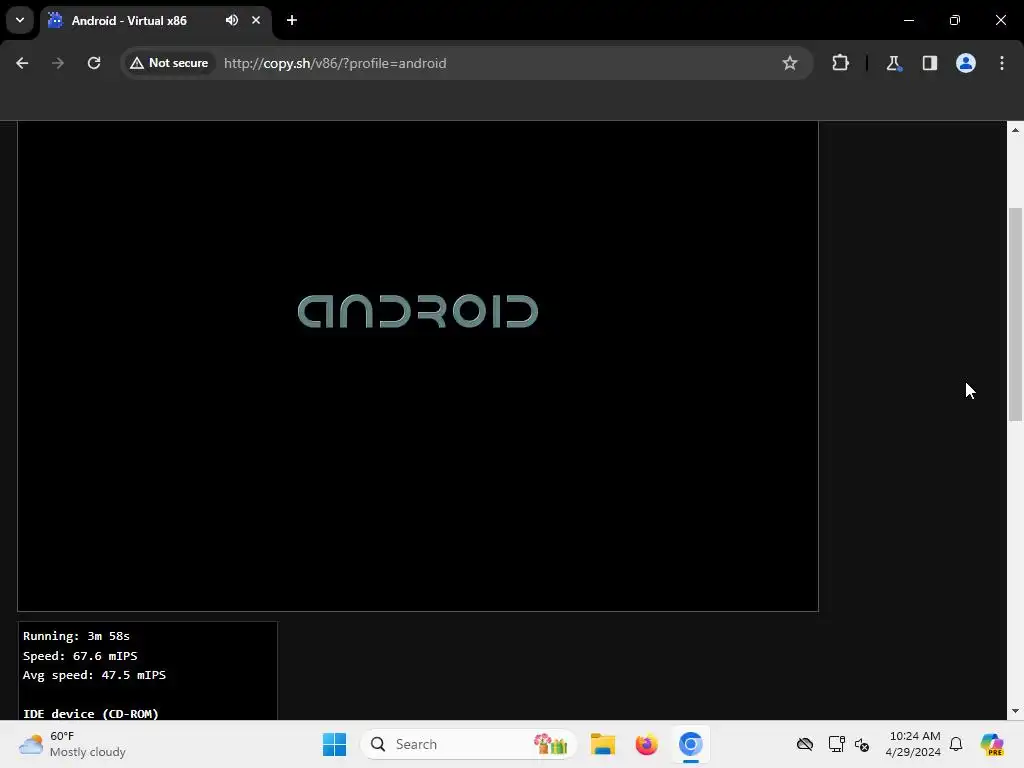Open network display tray icon

836,744
